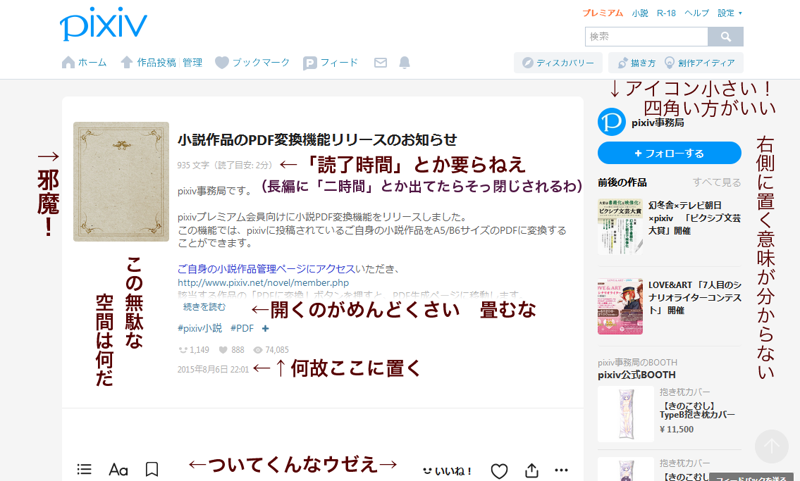Click the search magnifier button
Viewport: 800px width, 481px height.
point(726,37)
